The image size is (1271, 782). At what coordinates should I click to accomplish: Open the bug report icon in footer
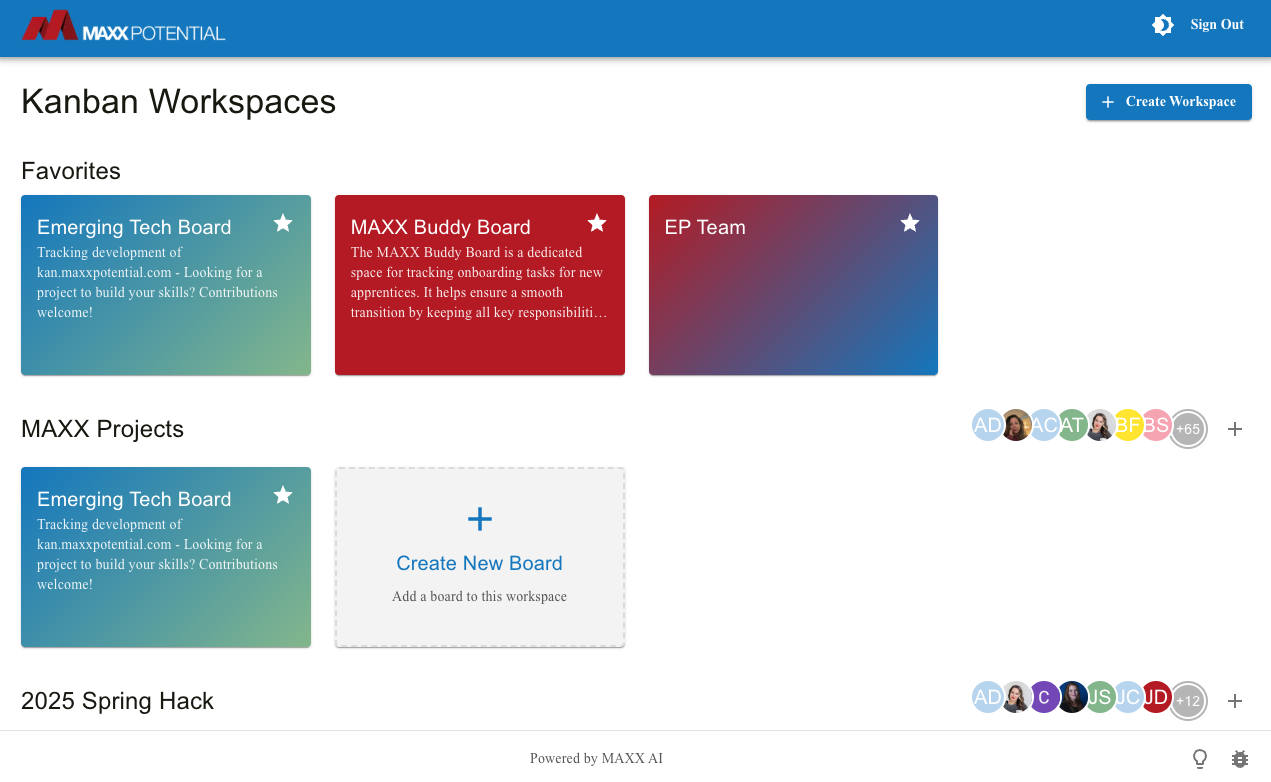[1239, 759]
